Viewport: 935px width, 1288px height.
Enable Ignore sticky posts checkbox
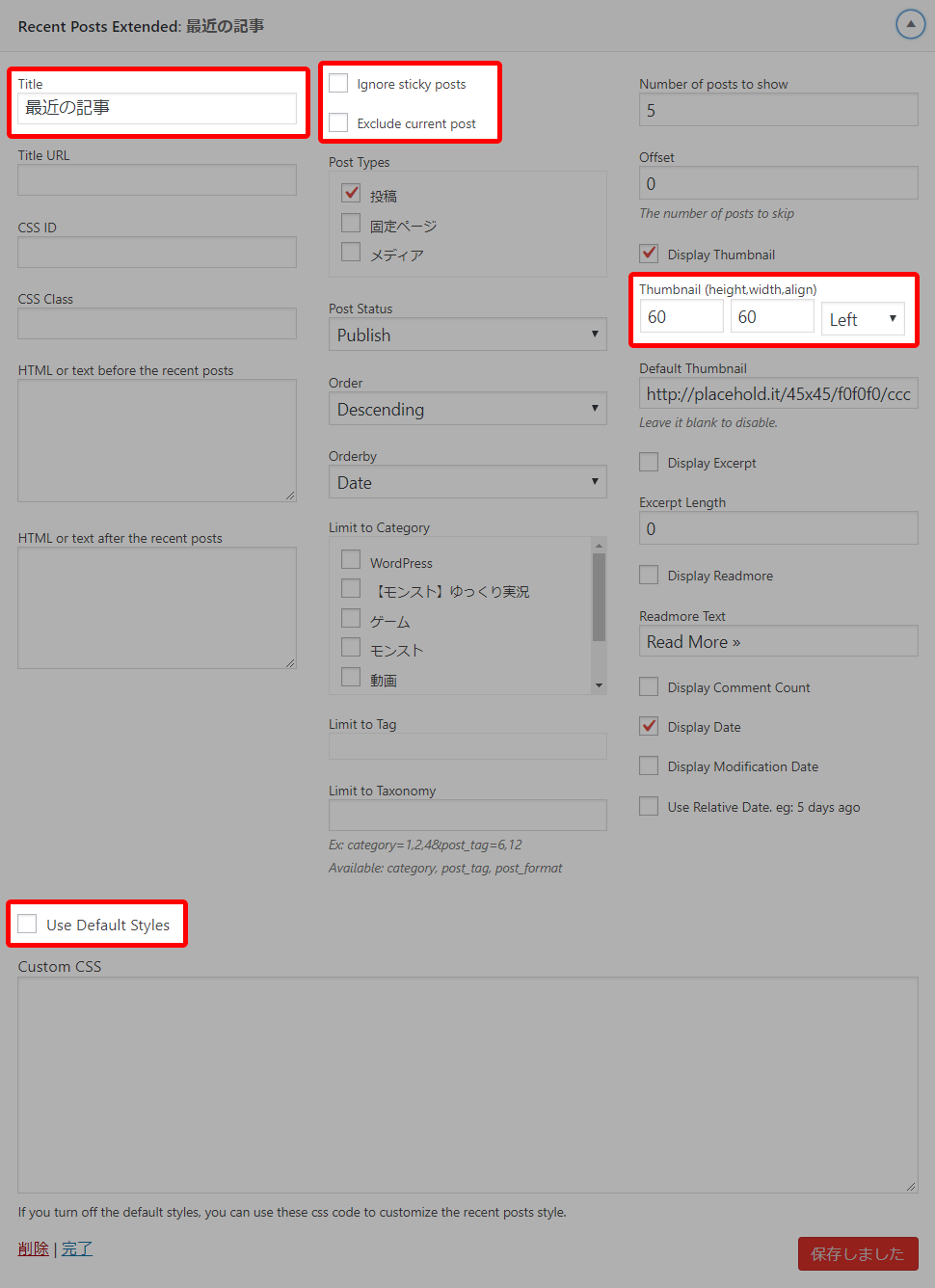click(338, 84)
